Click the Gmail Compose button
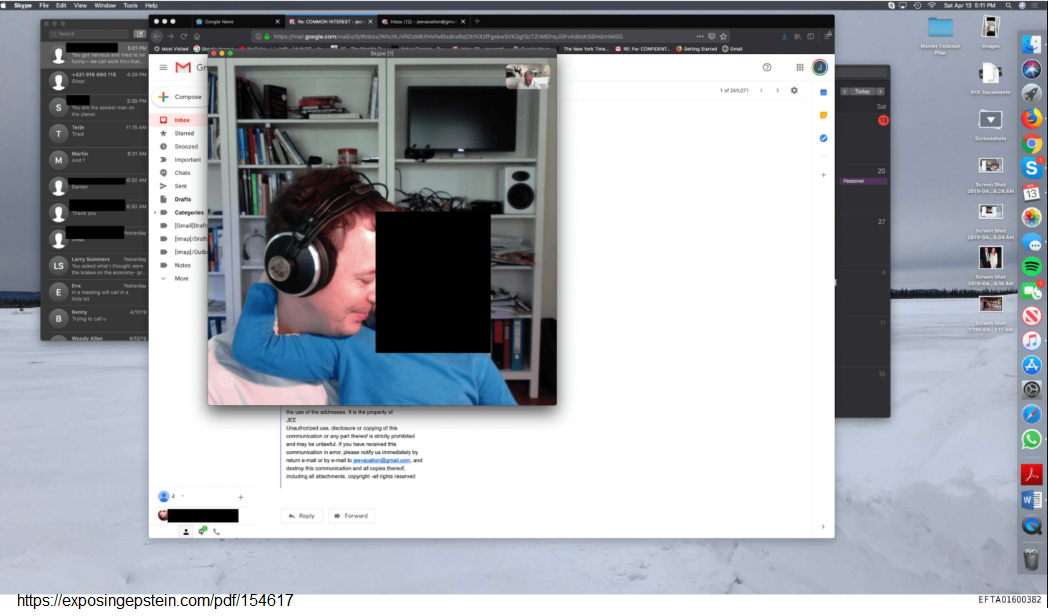This screenshot has width=1048, height=616. 180,97
